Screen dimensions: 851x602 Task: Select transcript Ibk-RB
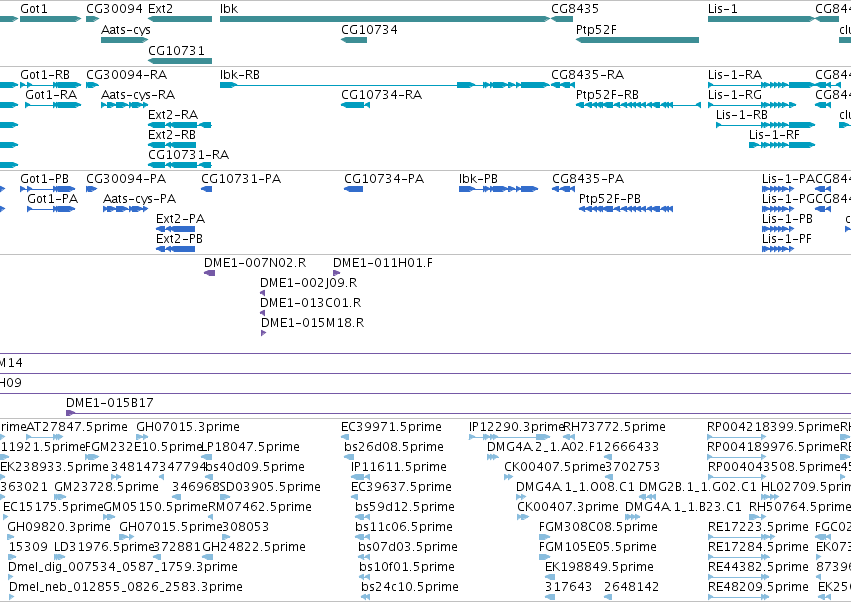[x=385, y=85]
